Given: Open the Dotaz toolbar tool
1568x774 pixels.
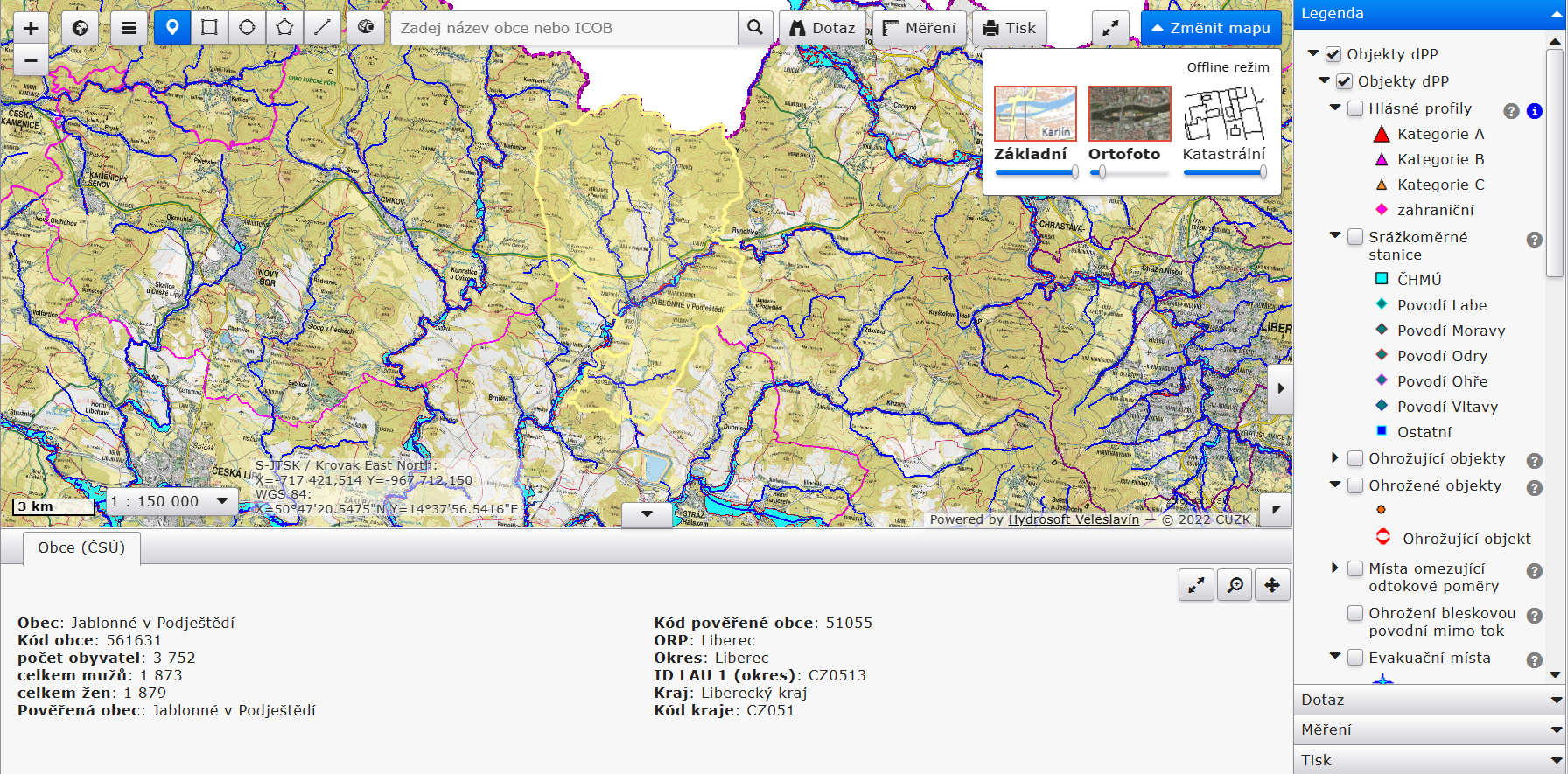Looking at the screenshot, I should (x=822, y=28).
